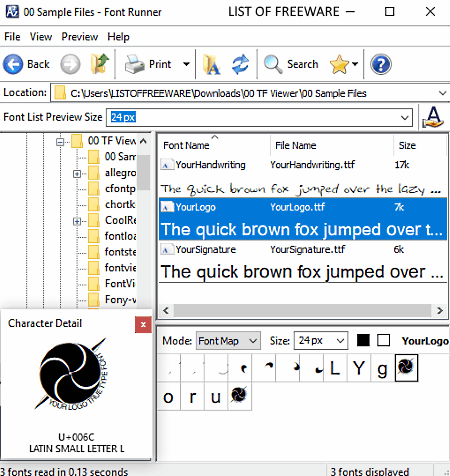Click the font list scroll left arrow
Image resolution: width=450 pixels, height=476 pixels.
166,311
